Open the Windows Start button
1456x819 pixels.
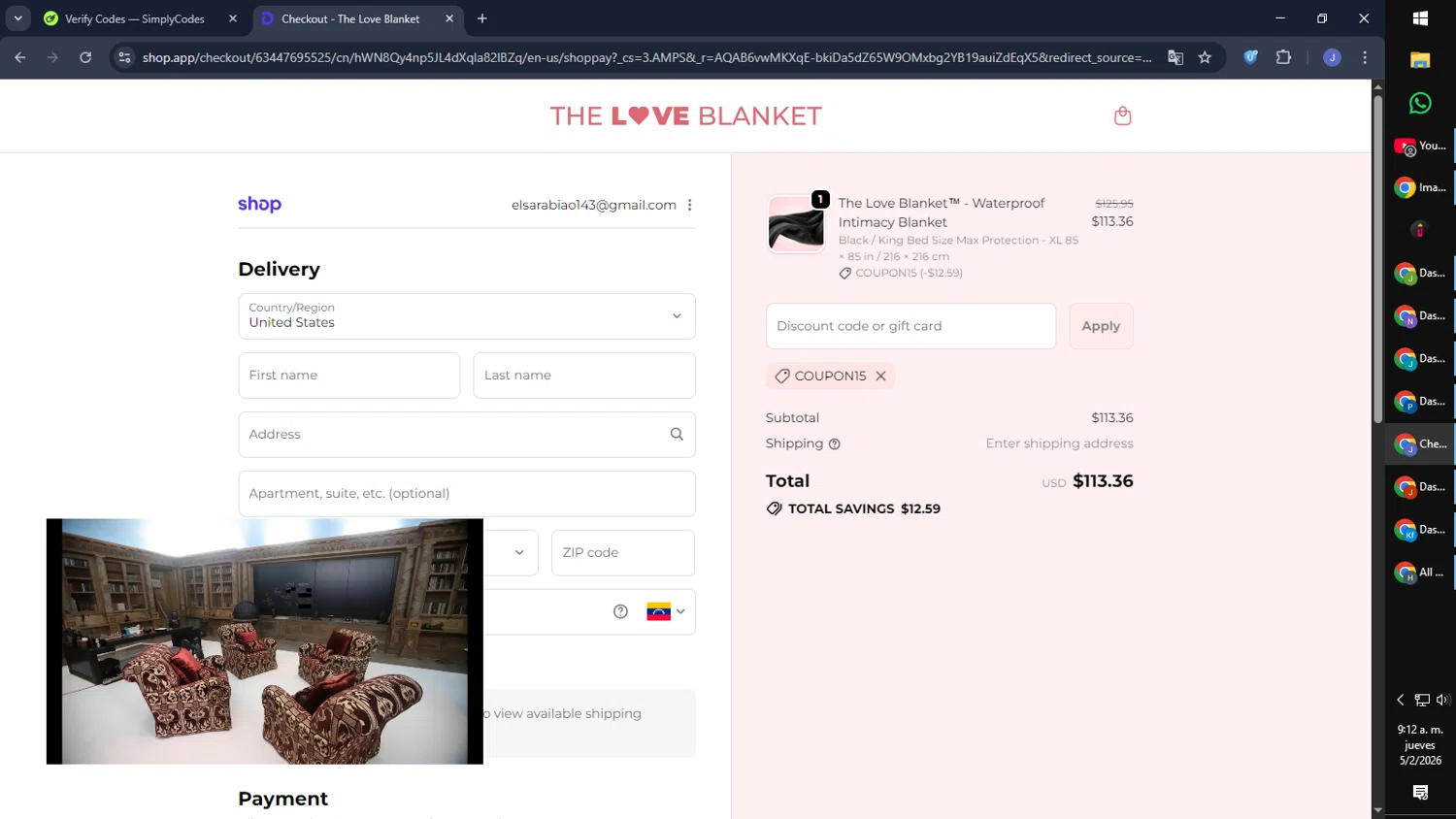1420,18
